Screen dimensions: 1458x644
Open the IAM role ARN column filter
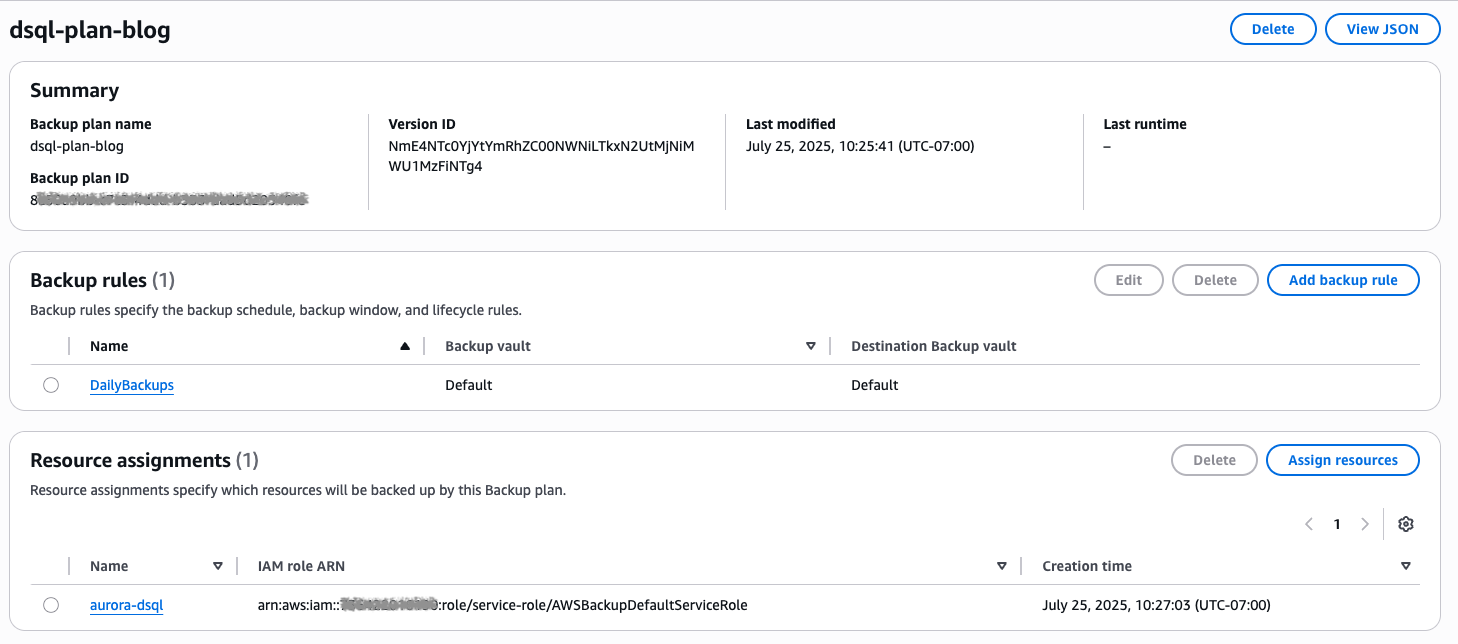point(1002,565)
